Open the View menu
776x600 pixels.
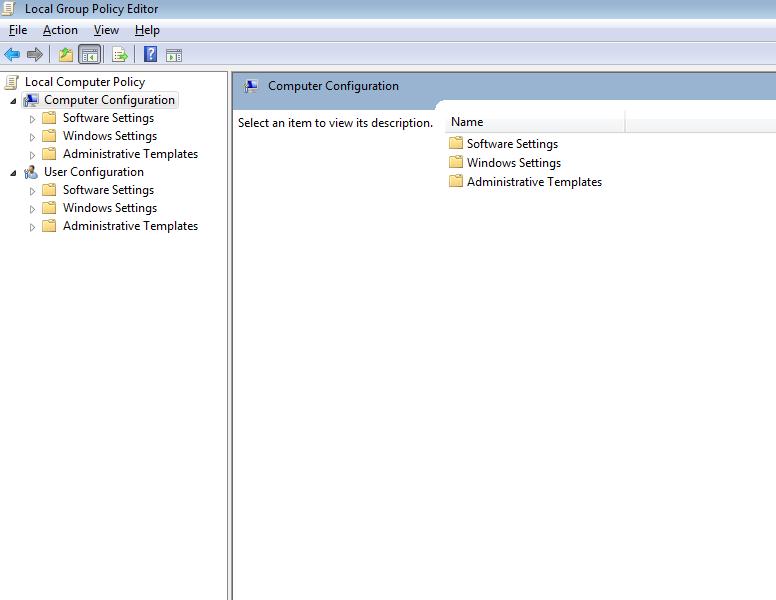(106, 30)
